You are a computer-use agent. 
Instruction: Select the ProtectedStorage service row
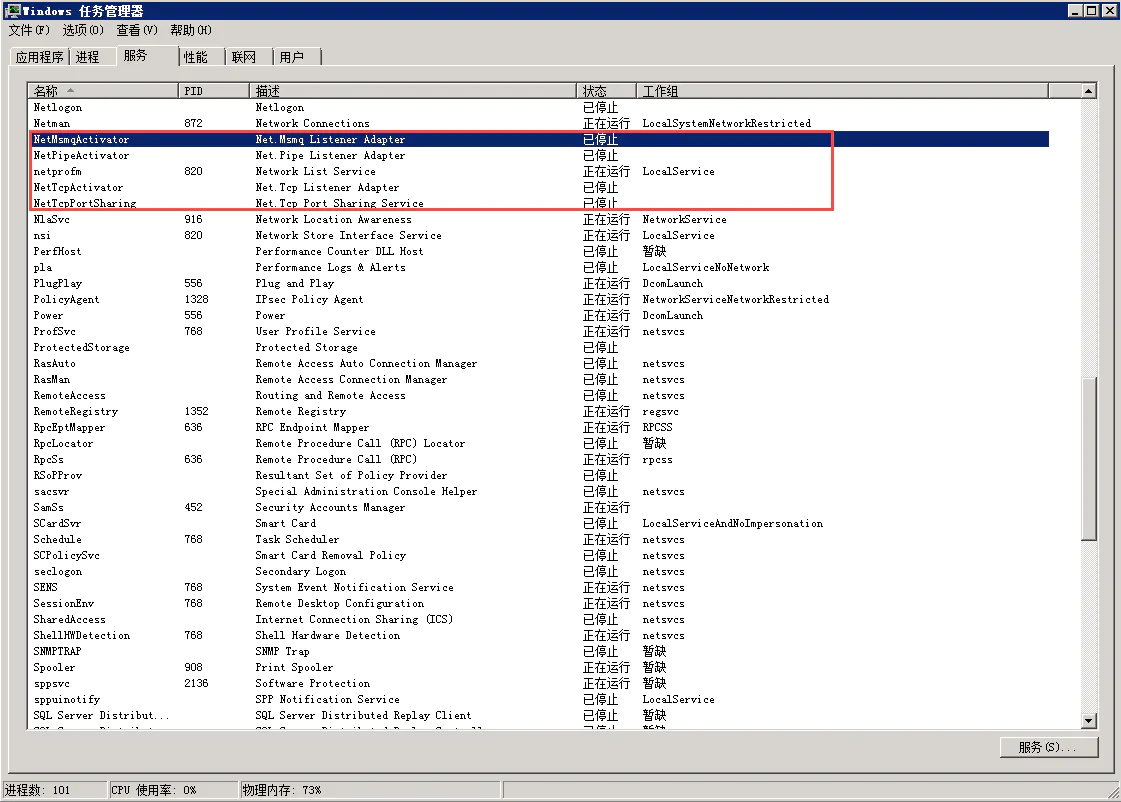pyautogui.click(x=538, y=347)
